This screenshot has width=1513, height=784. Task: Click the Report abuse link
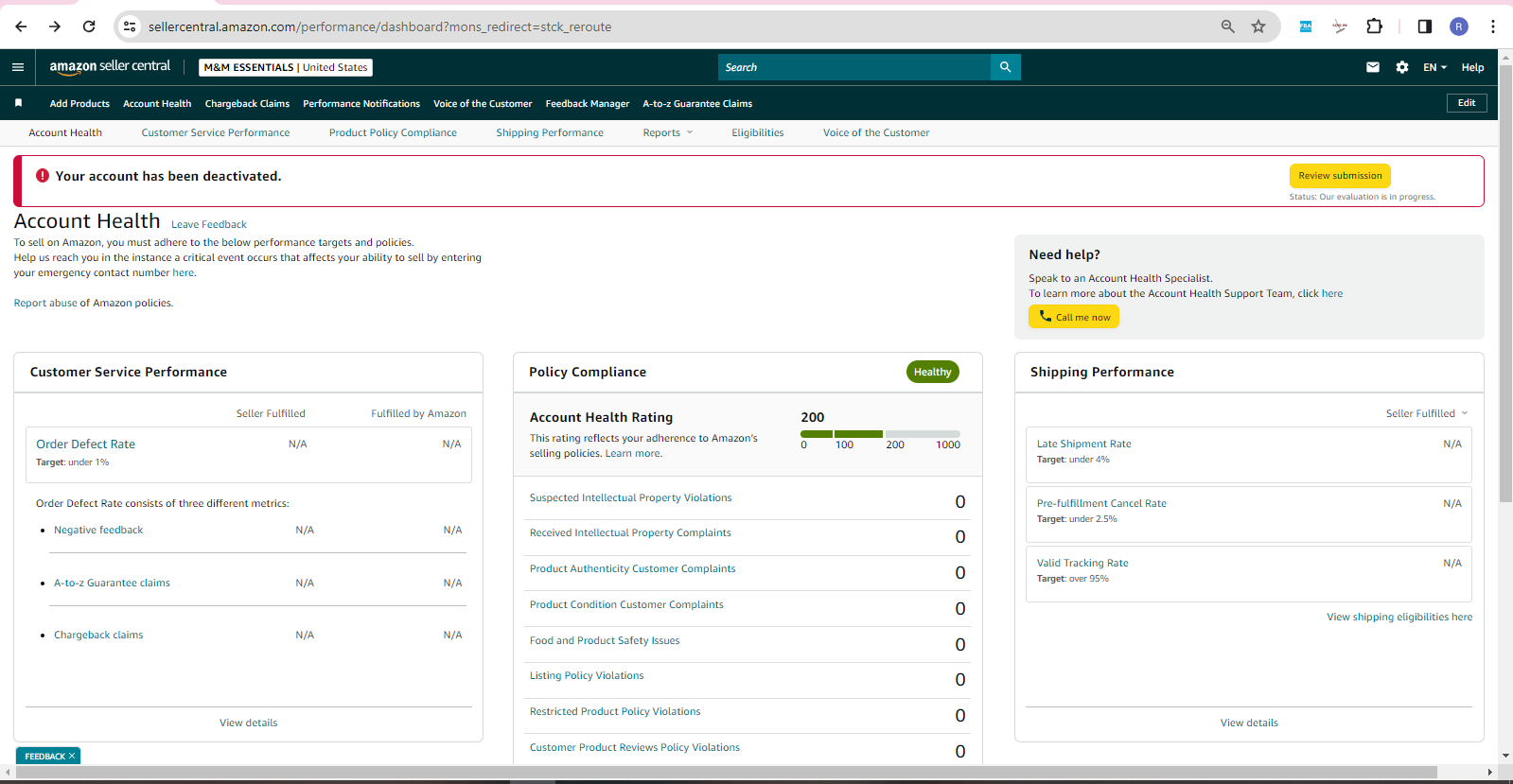45,303
